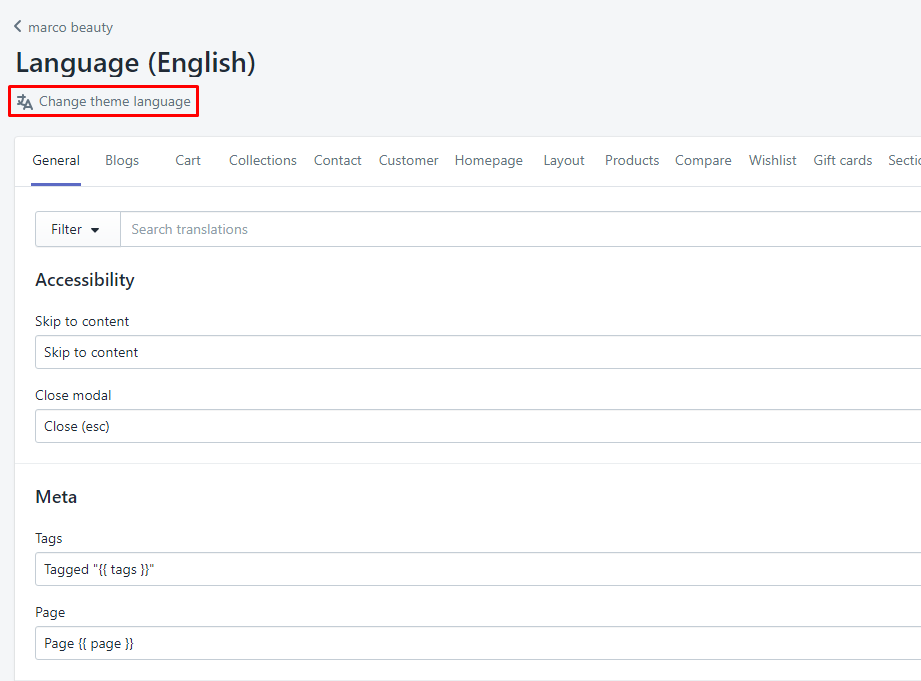Select the Homepage tab
The image size is (921, 681).
click(488, 160)
